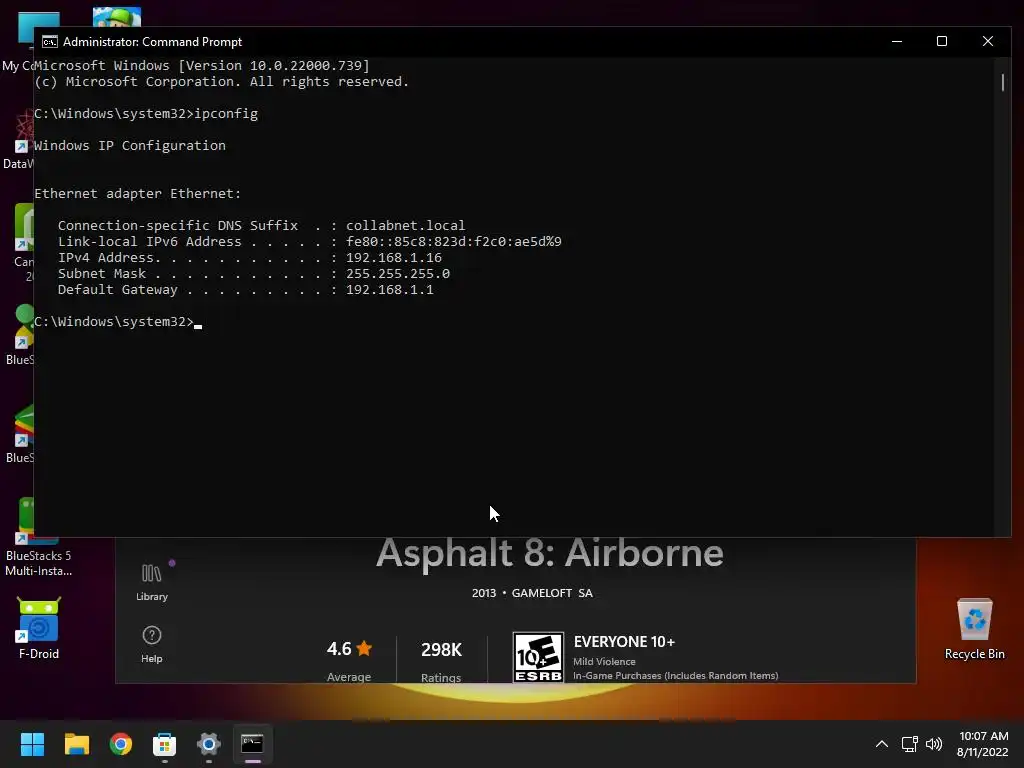Click the Ethernet adapter Ethernet heading
The image size is (1024, 768).
138,193
